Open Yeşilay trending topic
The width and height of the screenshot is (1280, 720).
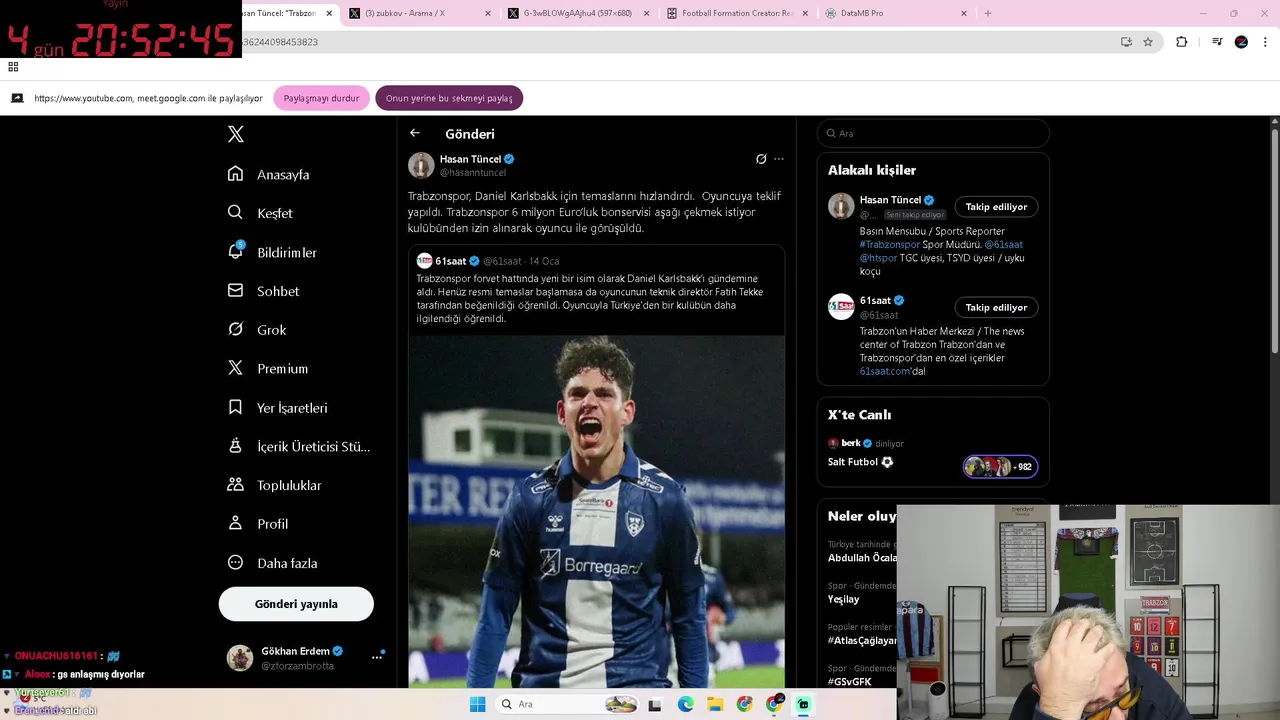[x=843, y=599]
